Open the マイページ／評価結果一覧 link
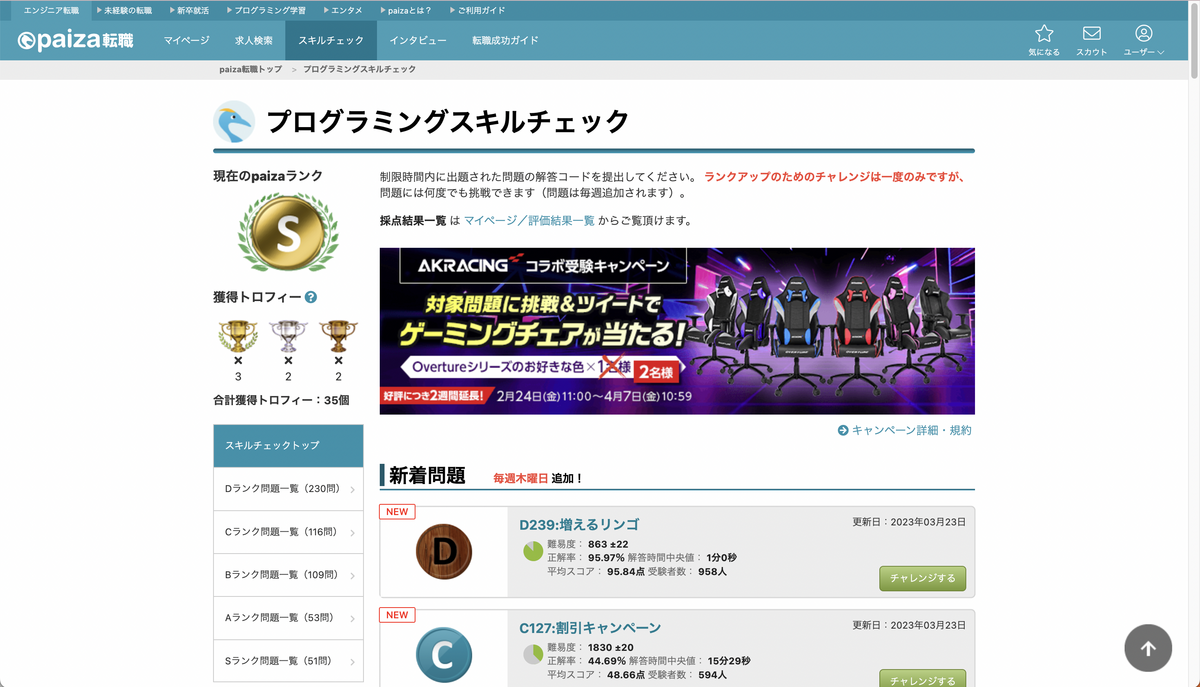This screenshot has height=687, width=1200. coord(529,221)
